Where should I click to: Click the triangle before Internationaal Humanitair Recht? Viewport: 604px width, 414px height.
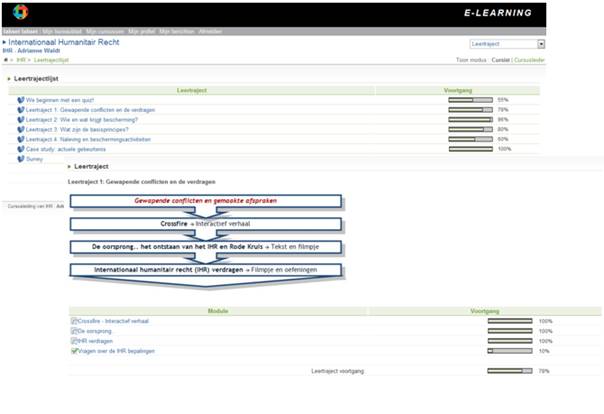(4, 42)
